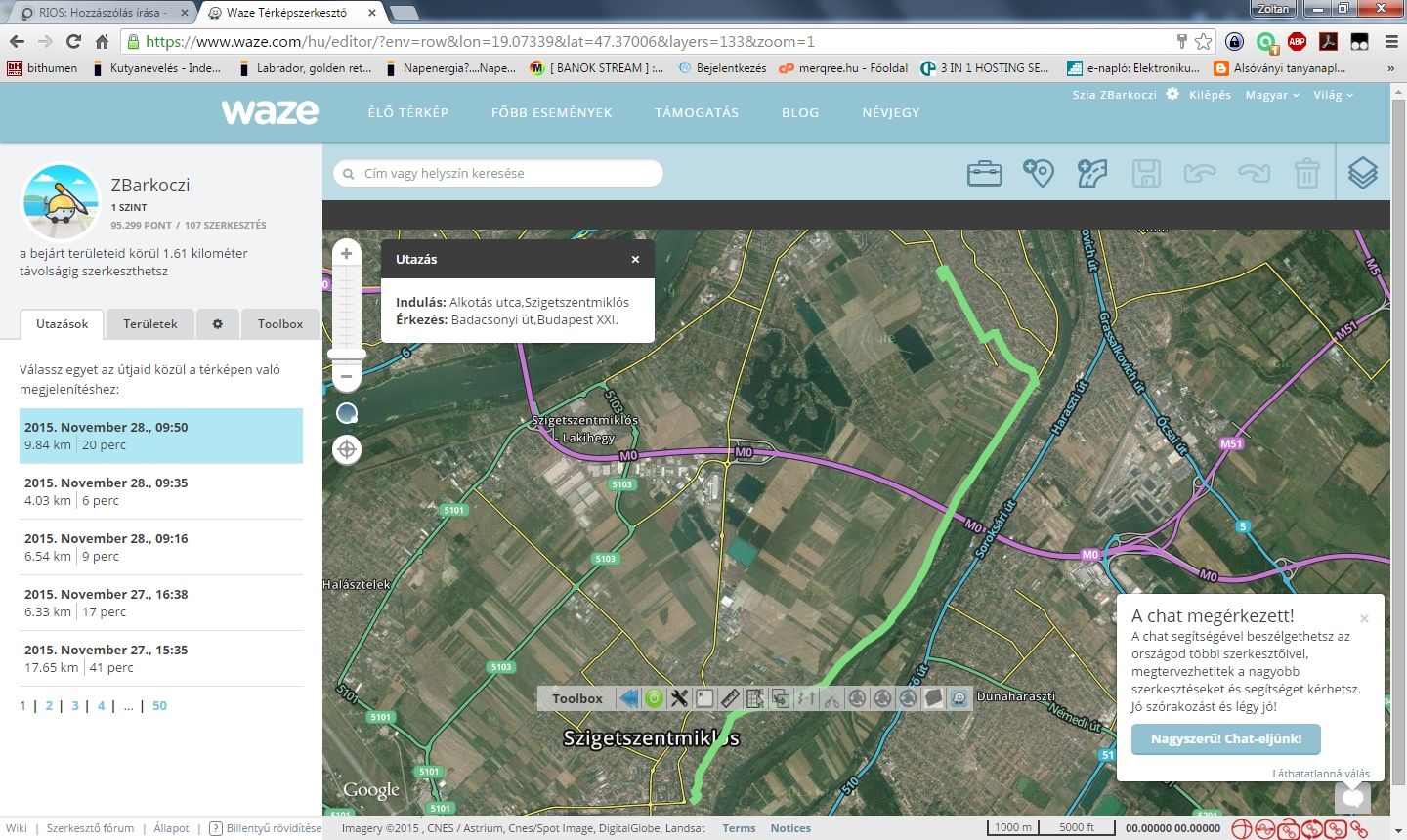The image size is (1407, 840).
Task: Click the ZBarkoczi user avatar
Action: (x=61, y=202)
